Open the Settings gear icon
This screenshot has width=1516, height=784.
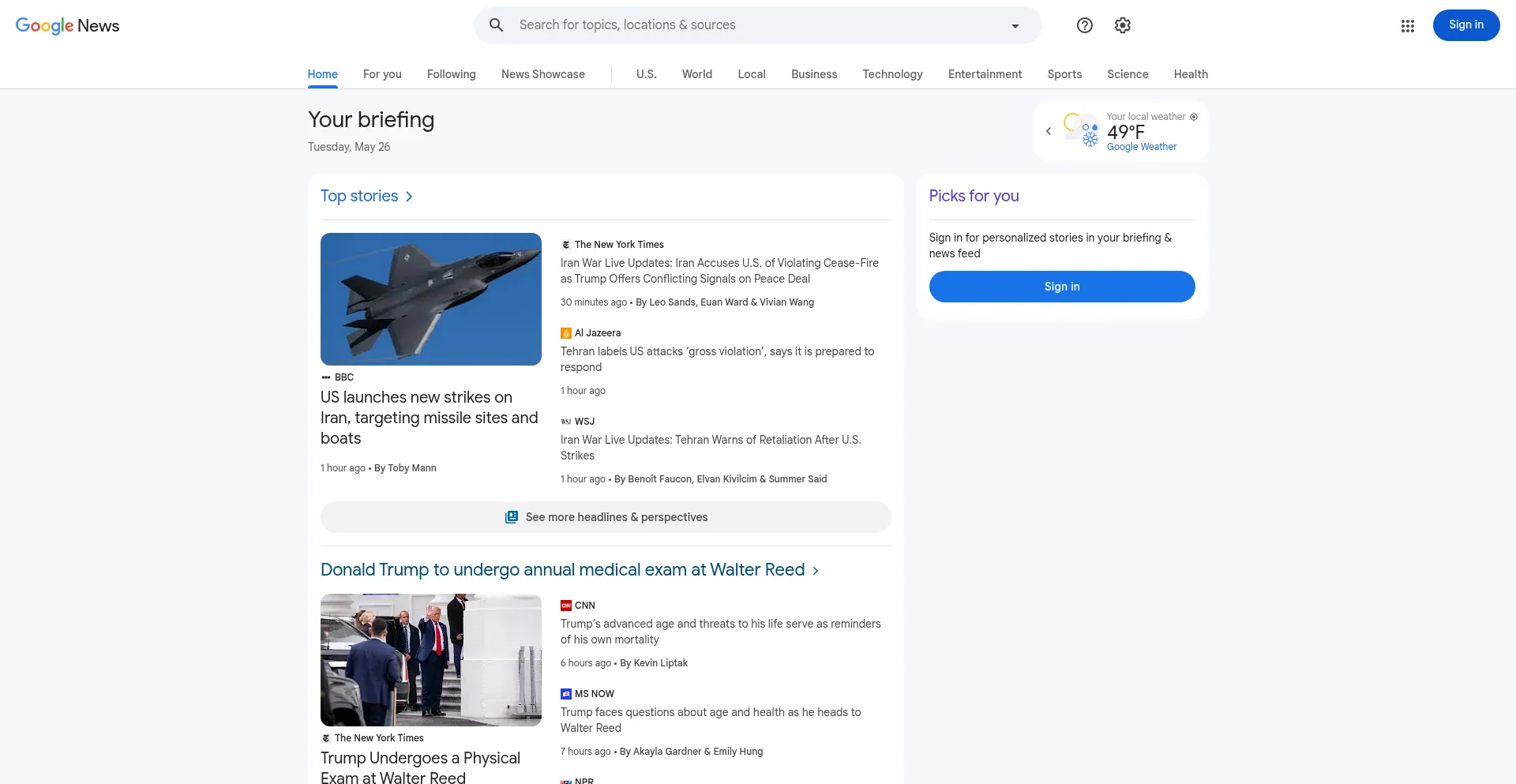click(x=1123, y=25)
